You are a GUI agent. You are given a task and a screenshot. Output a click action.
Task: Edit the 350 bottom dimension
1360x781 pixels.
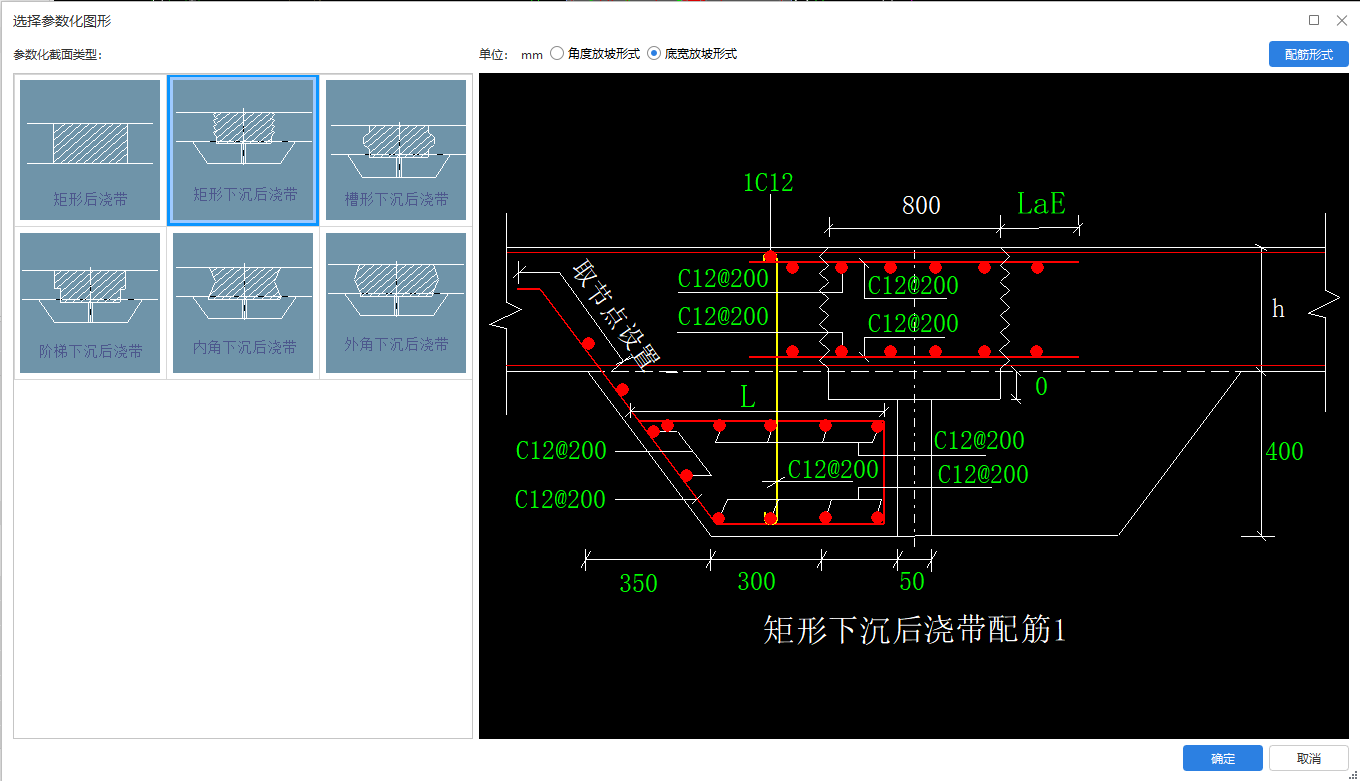638,583
